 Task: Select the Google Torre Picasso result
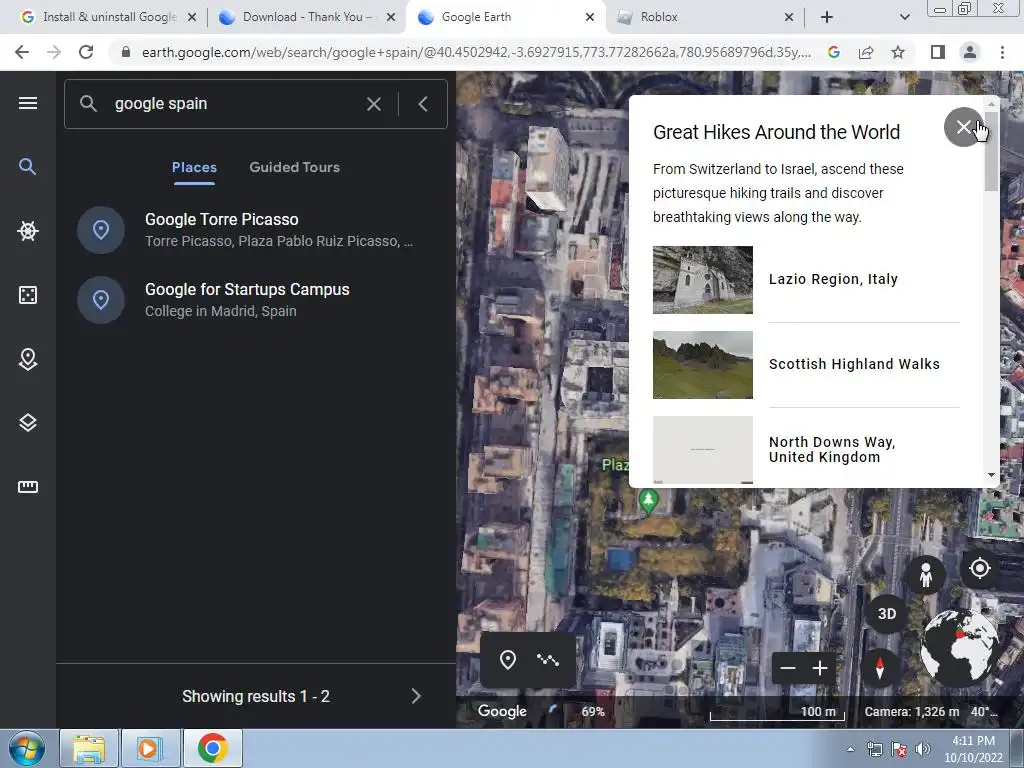pos(256,230)
